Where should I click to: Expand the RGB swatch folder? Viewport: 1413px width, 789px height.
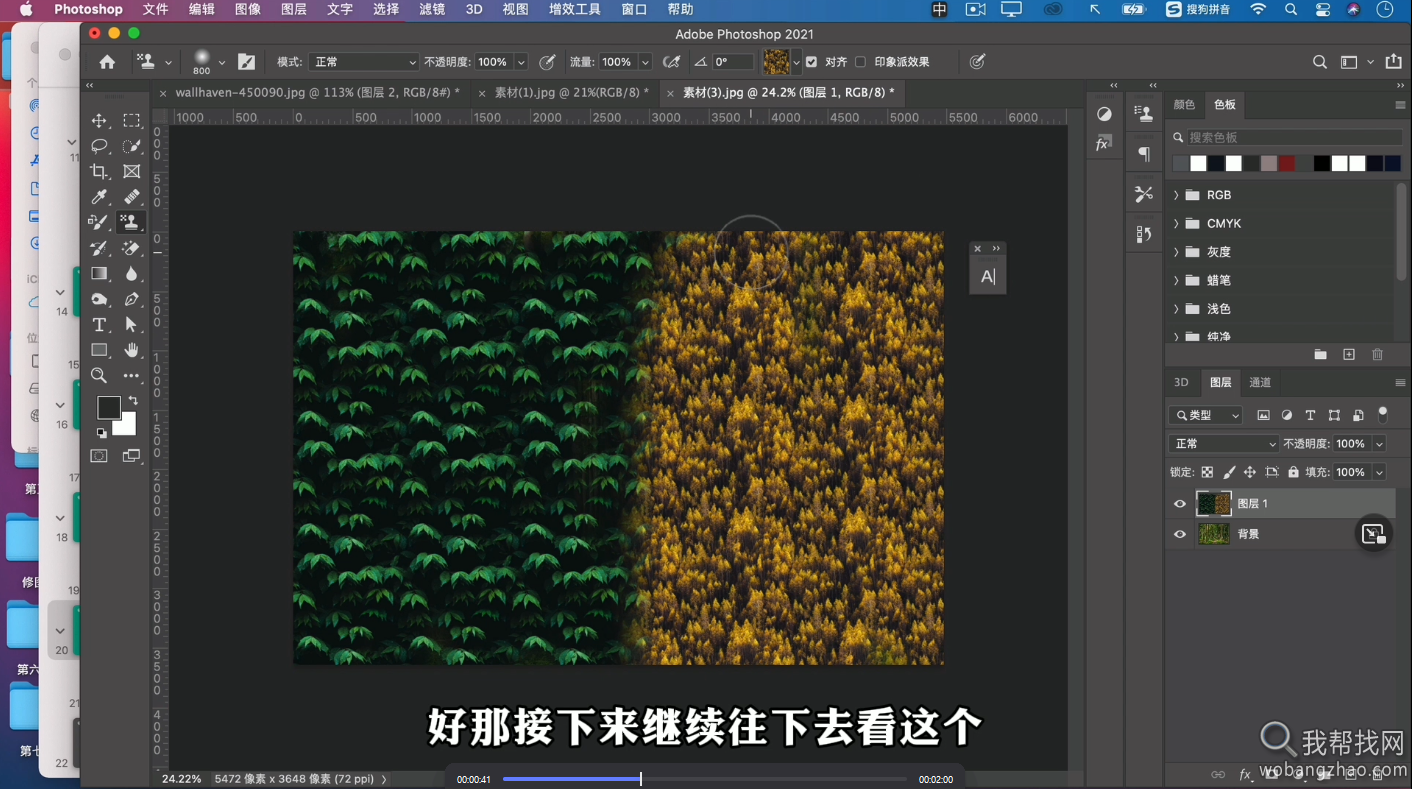point(1176,195)
